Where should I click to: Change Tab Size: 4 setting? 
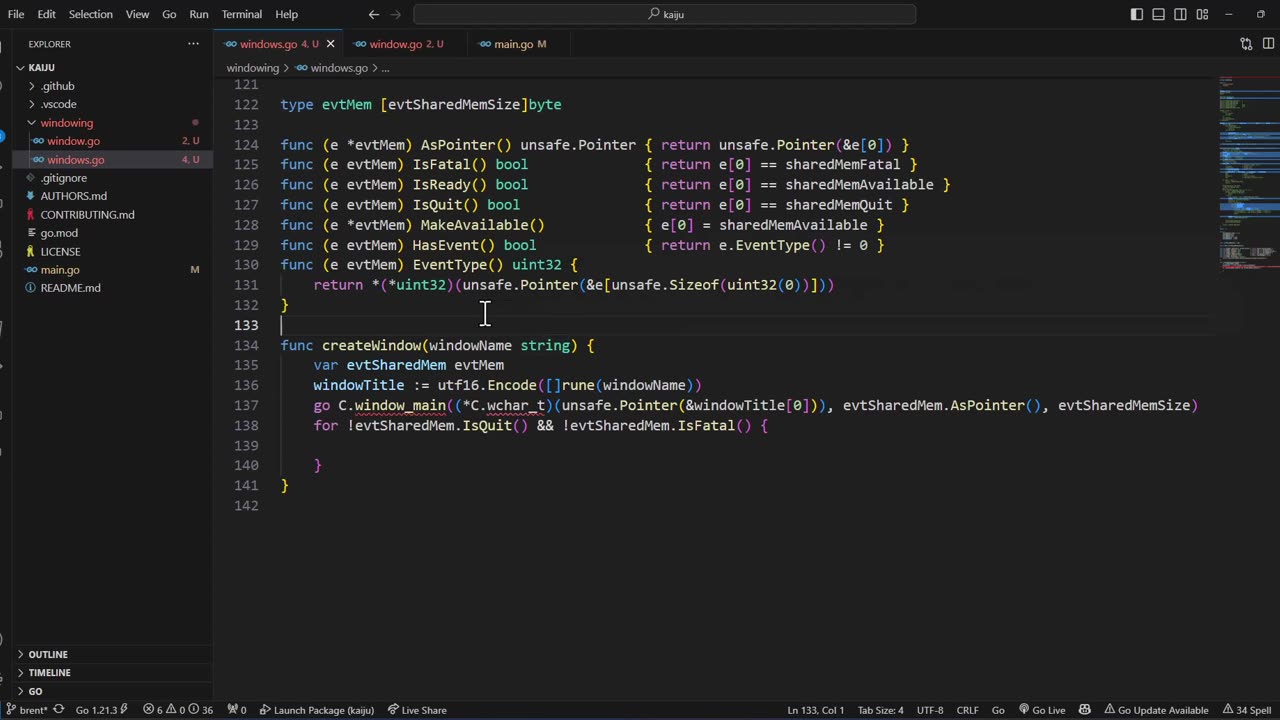pos(881,710)
